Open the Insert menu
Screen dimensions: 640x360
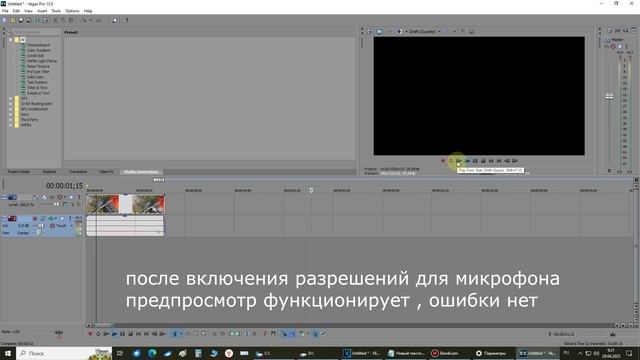tap(42, 11)
